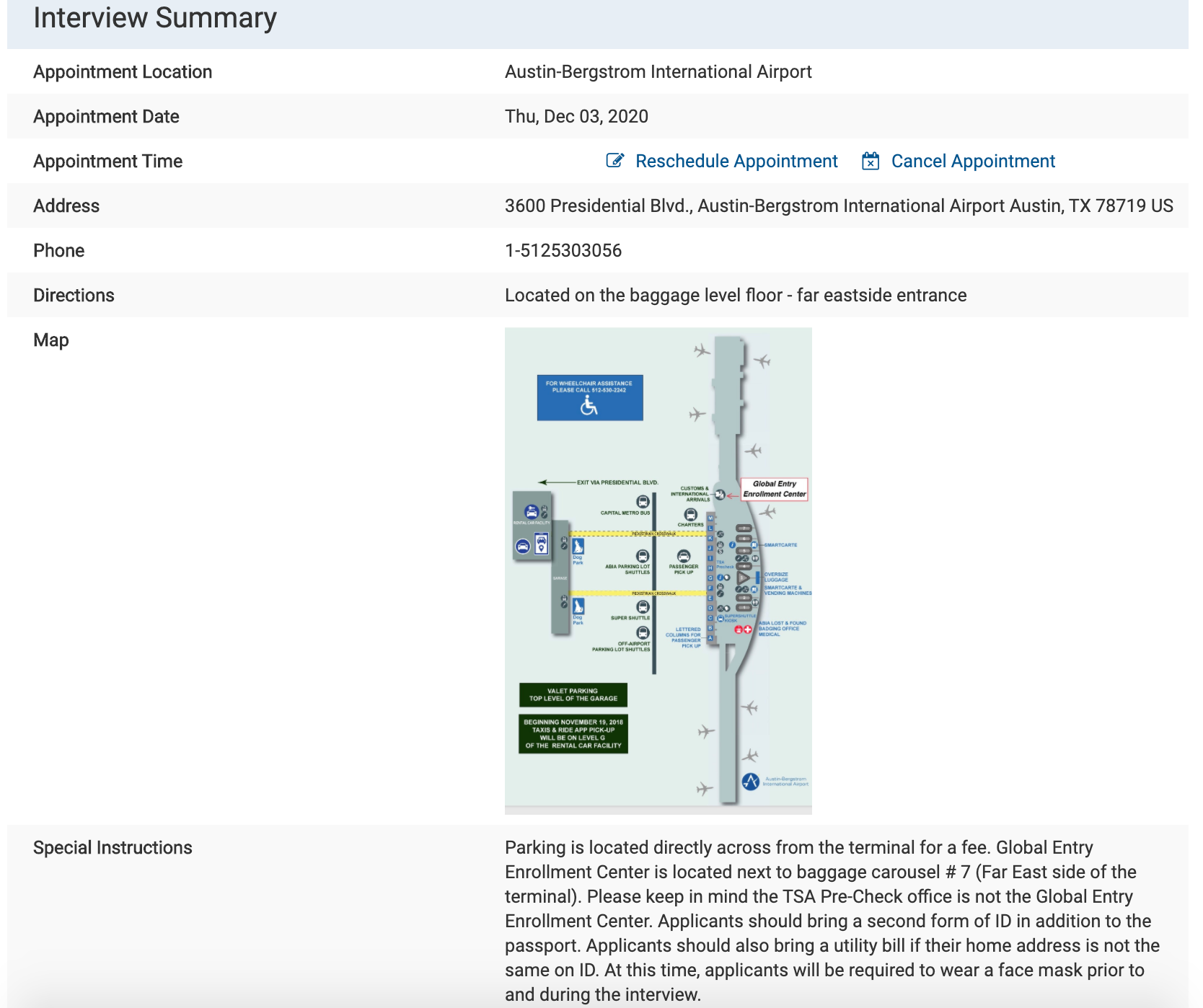Click the Charters bus icon on map
Image resolution: width=1203 pixels, height=1008 pixels.
[x=690, y=514]
